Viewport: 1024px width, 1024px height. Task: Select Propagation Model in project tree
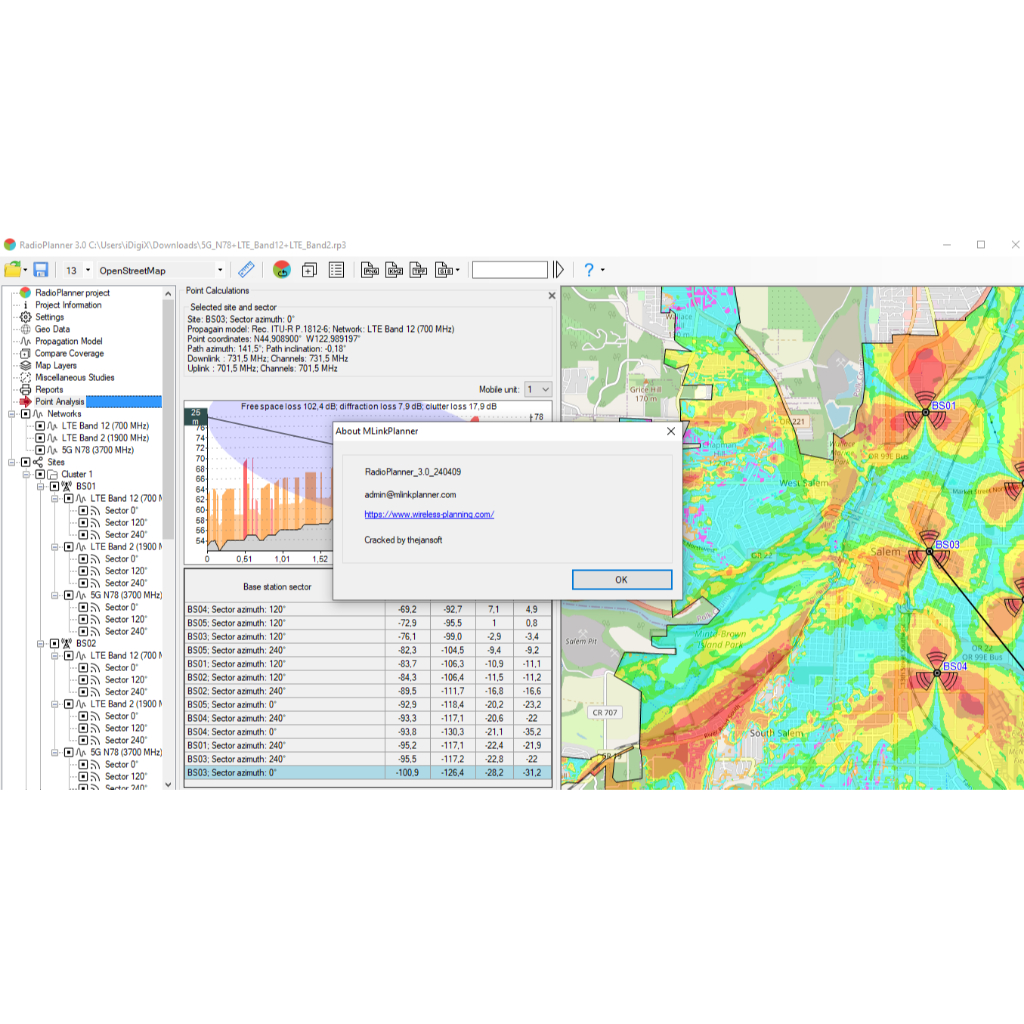(68, 341)
